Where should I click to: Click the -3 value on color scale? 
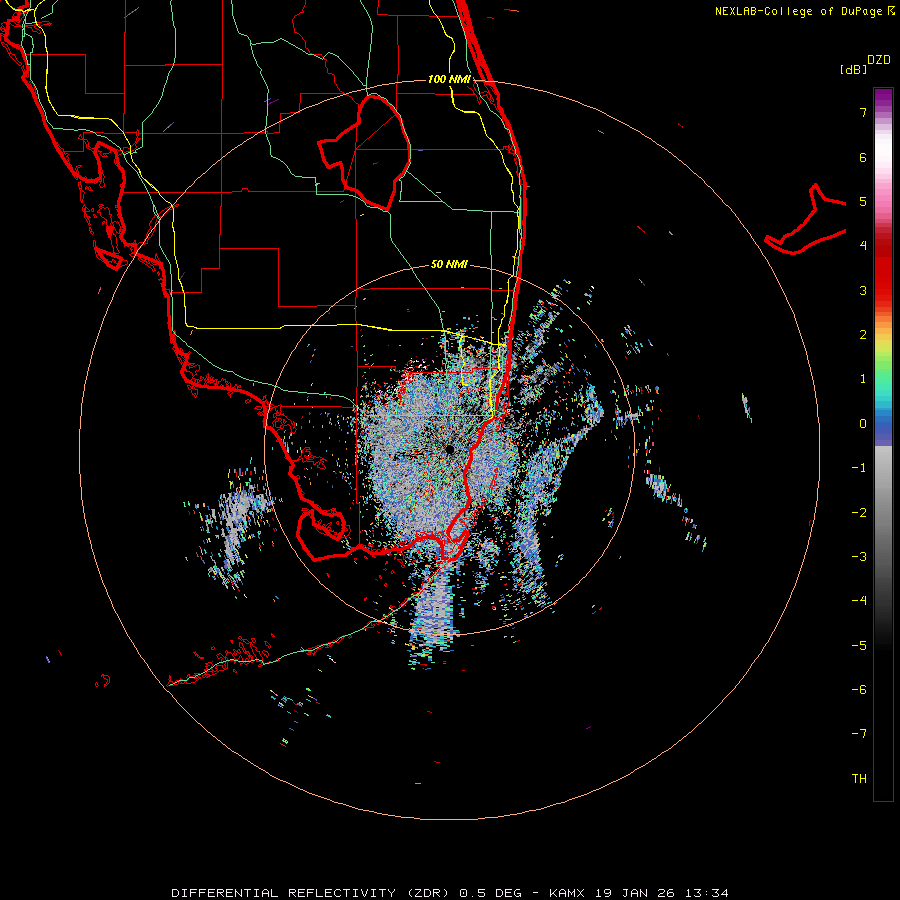pos(859,557)
